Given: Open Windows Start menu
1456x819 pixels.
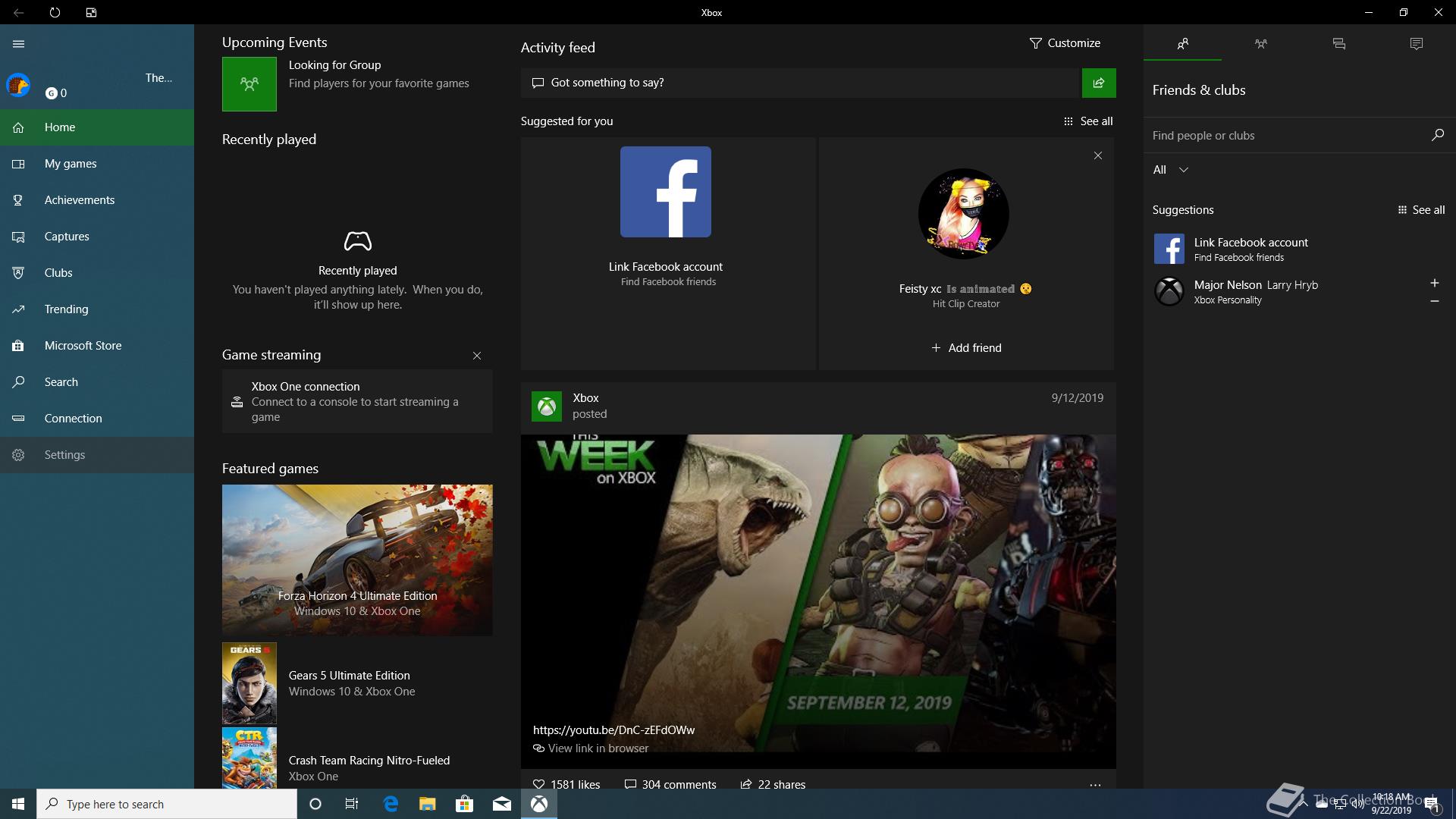Looking at the screenshot, I should (x=18, y=804).
